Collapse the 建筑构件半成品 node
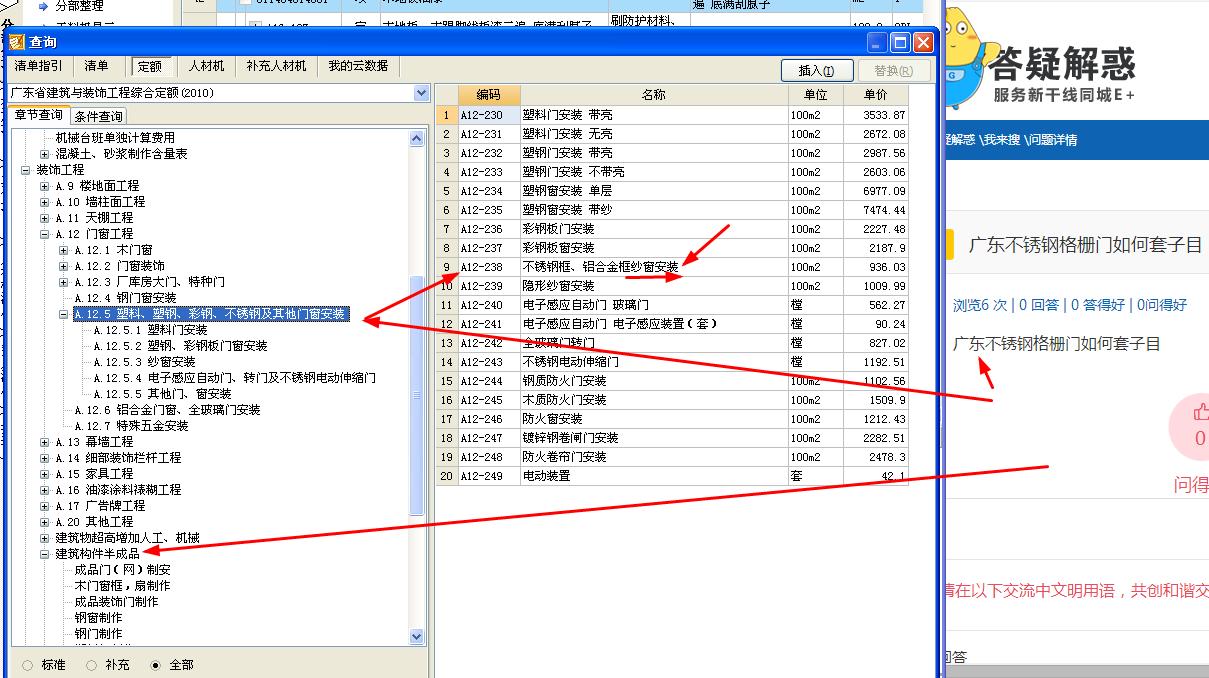 click(x=44, y=554)
